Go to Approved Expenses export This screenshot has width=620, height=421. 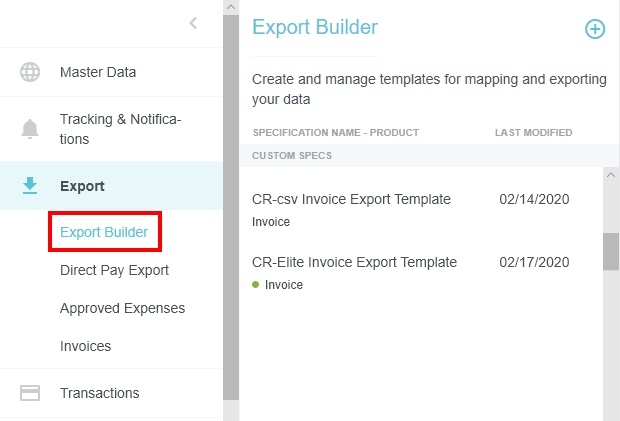[122, 308]
